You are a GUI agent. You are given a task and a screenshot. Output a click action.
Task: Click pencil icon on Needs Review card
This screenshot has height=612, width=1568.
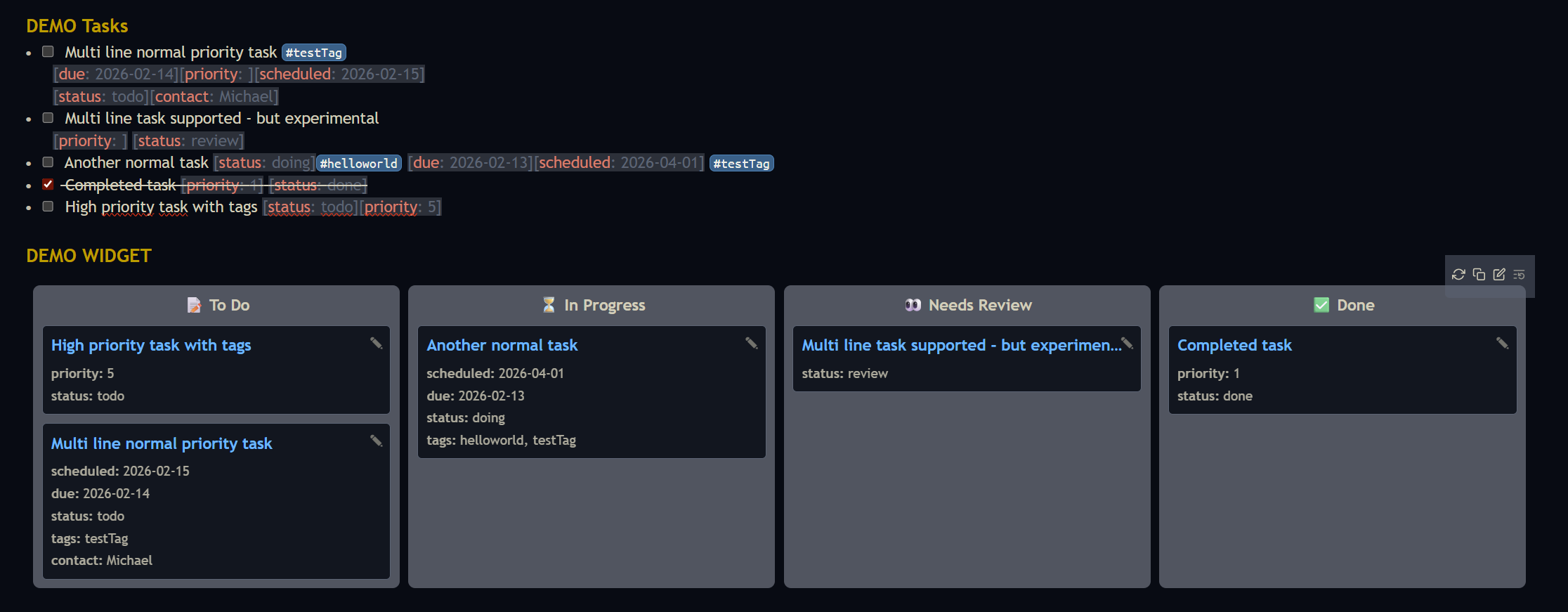point(1128,343)
